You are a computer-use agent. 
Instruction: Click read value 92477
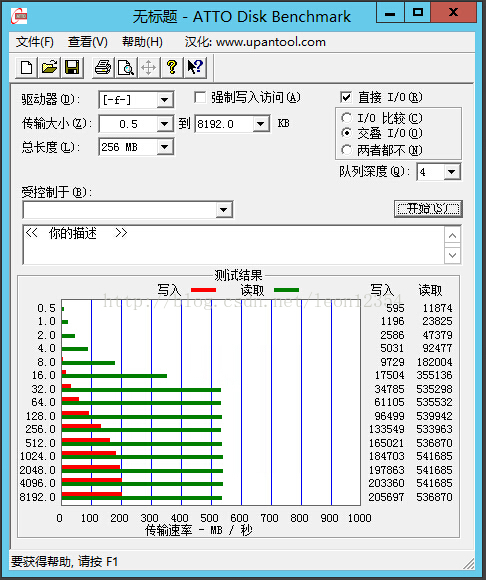point(437,348)
